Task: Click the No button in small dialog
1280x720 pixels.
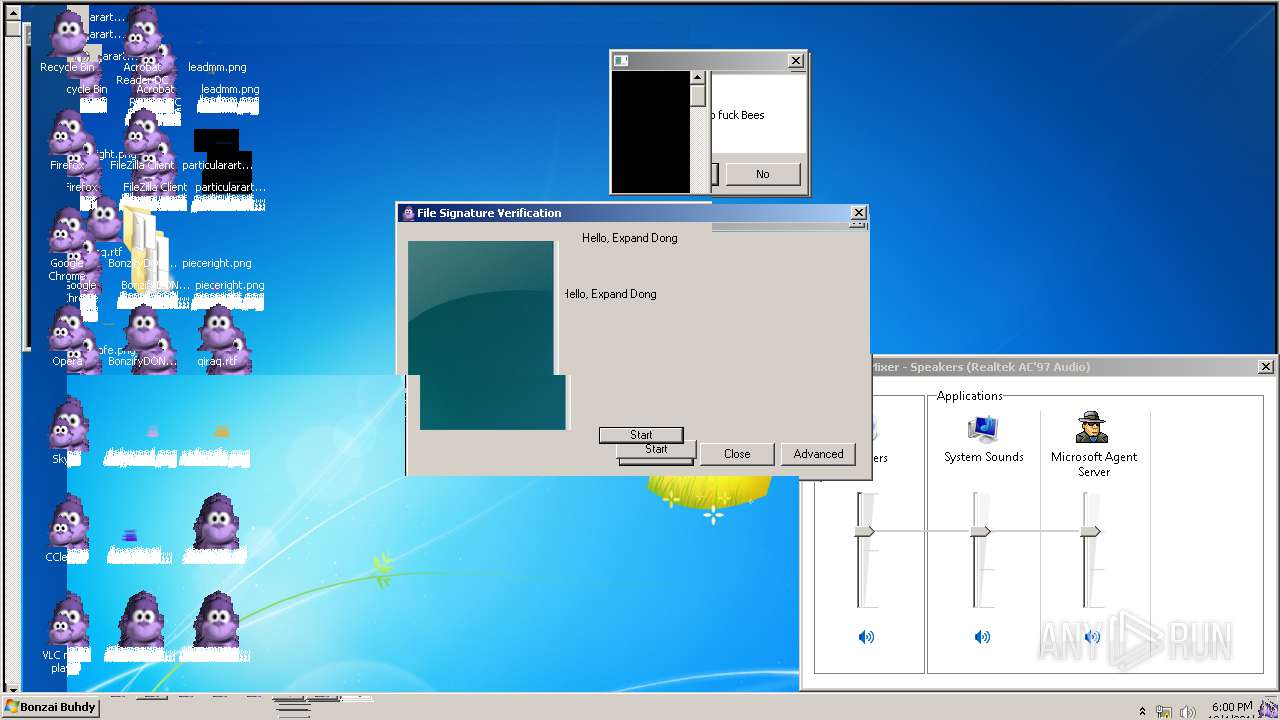Action: coord(762,174)
